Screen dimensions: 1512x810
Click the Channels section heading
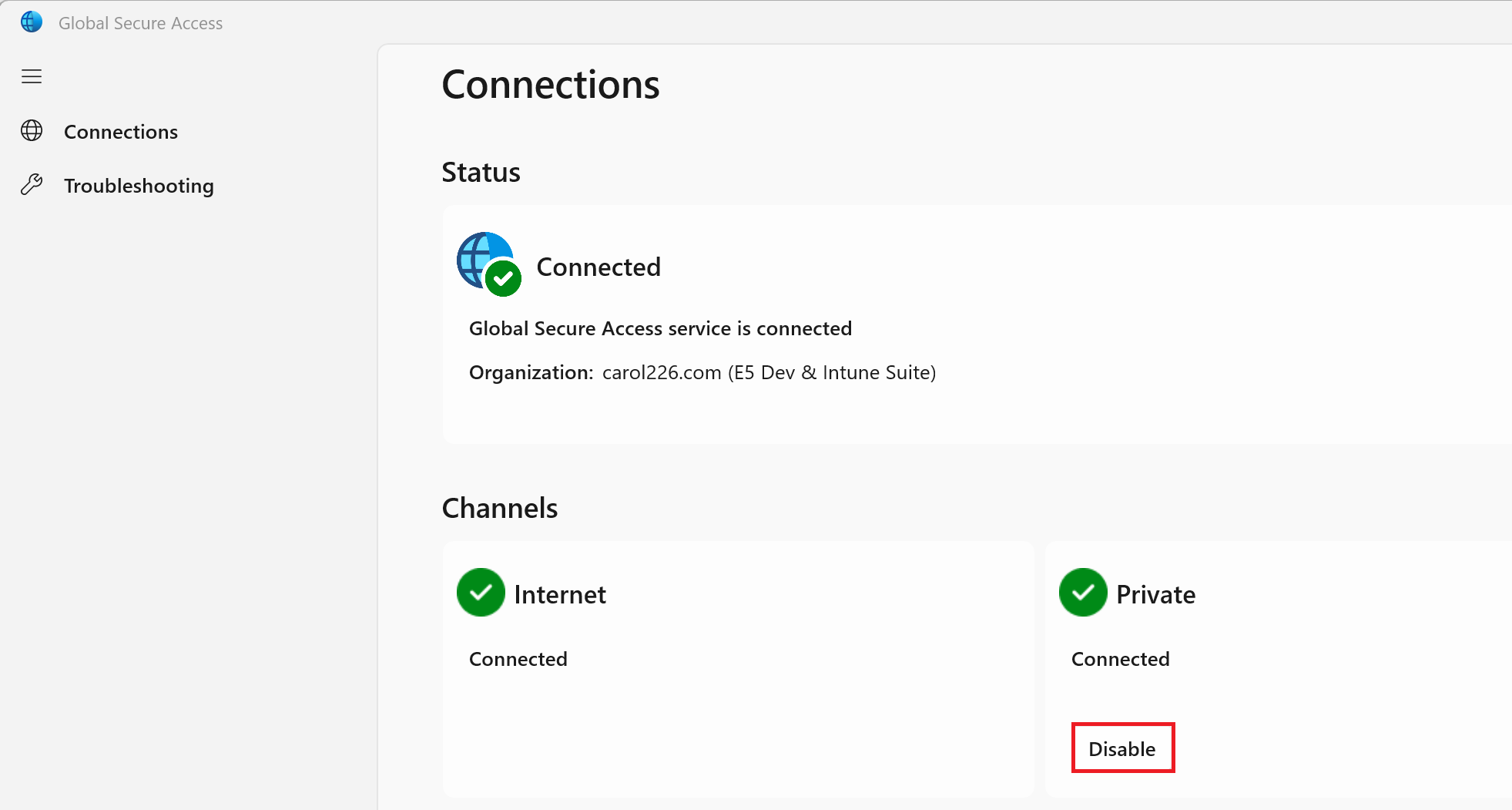(500, 509)
